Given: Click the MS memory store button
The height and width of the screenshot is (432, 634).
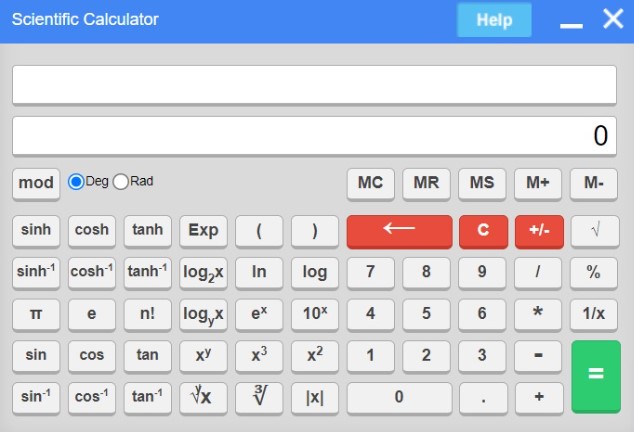Looking at the screenshot, I should point(482,183).
